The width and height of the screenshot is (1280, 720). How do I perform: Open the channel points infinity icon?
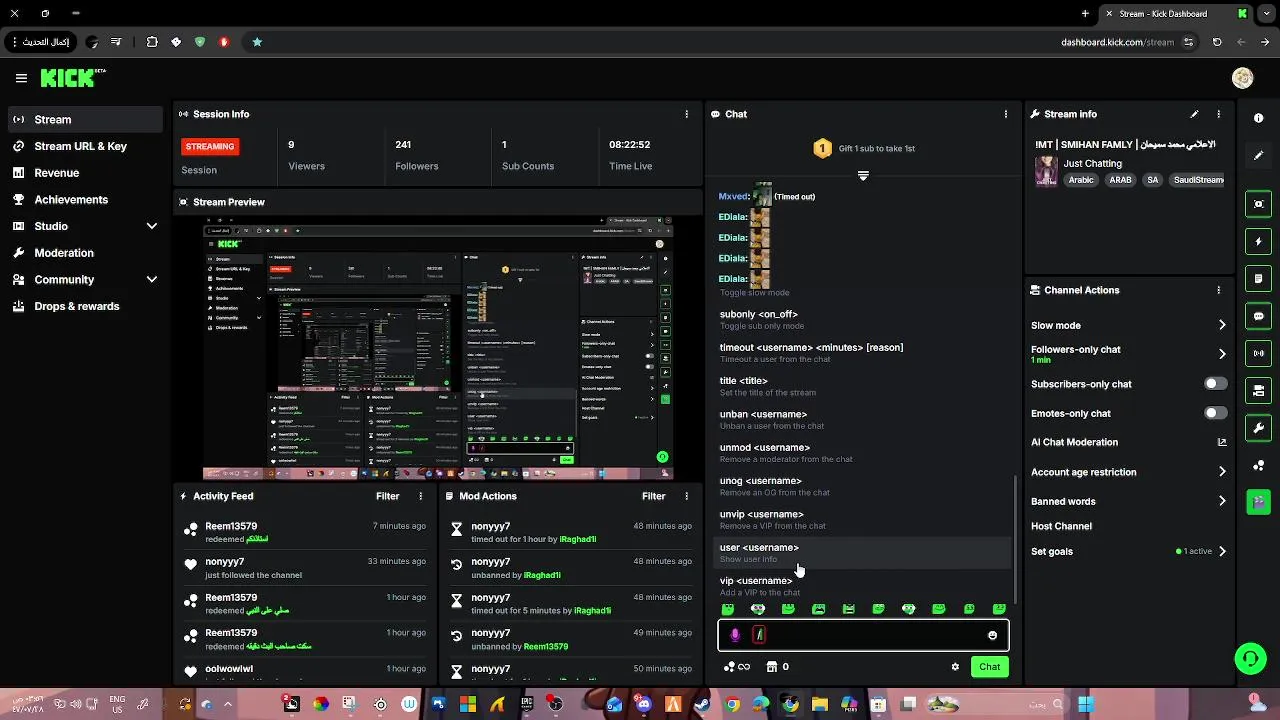(x=737, y=667)
